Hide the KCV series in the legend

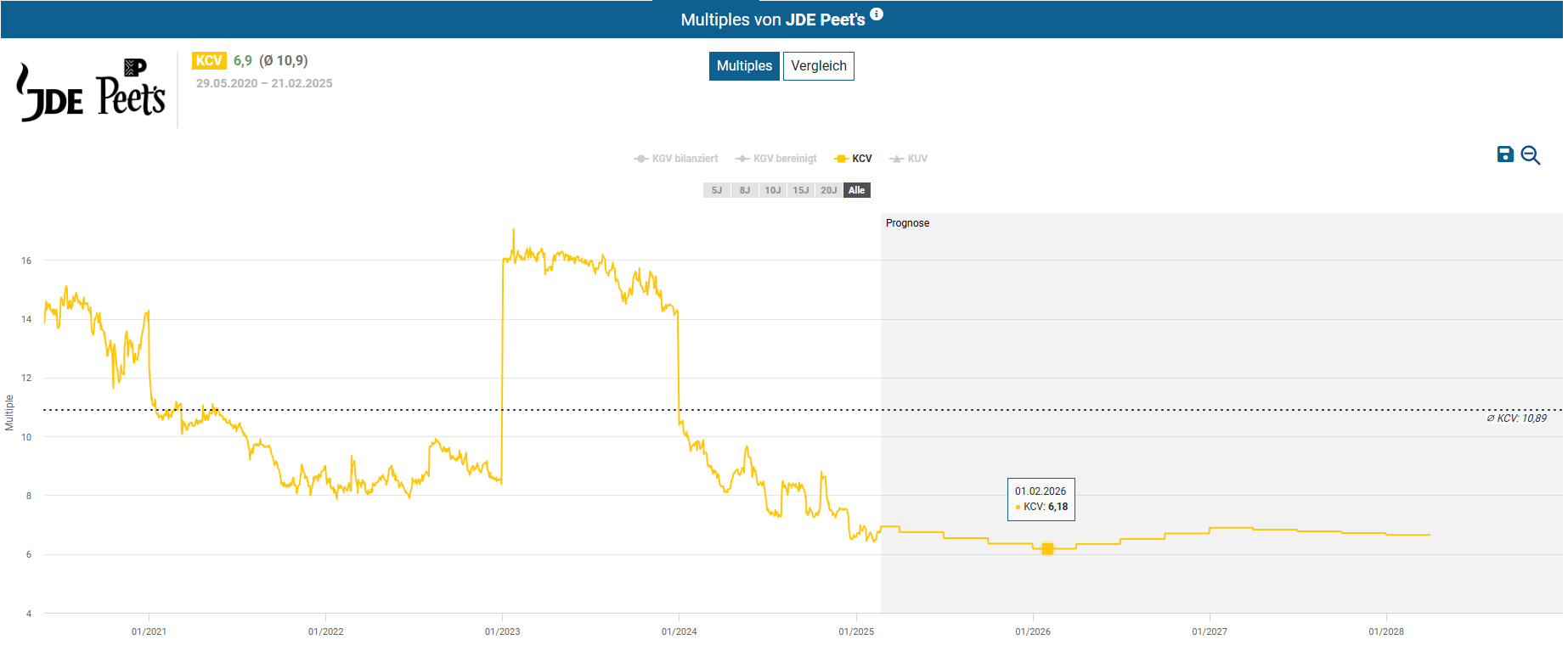click(x=854, y=159)
